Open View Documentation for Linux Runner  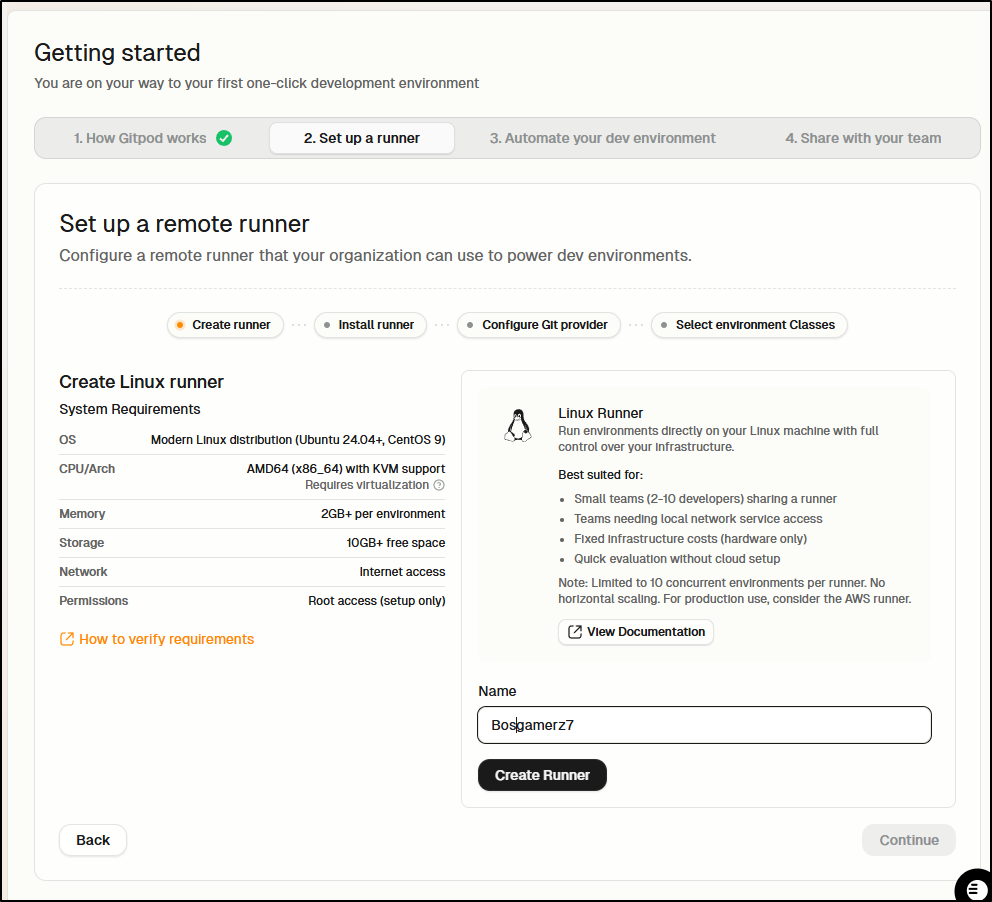[636, 632]
